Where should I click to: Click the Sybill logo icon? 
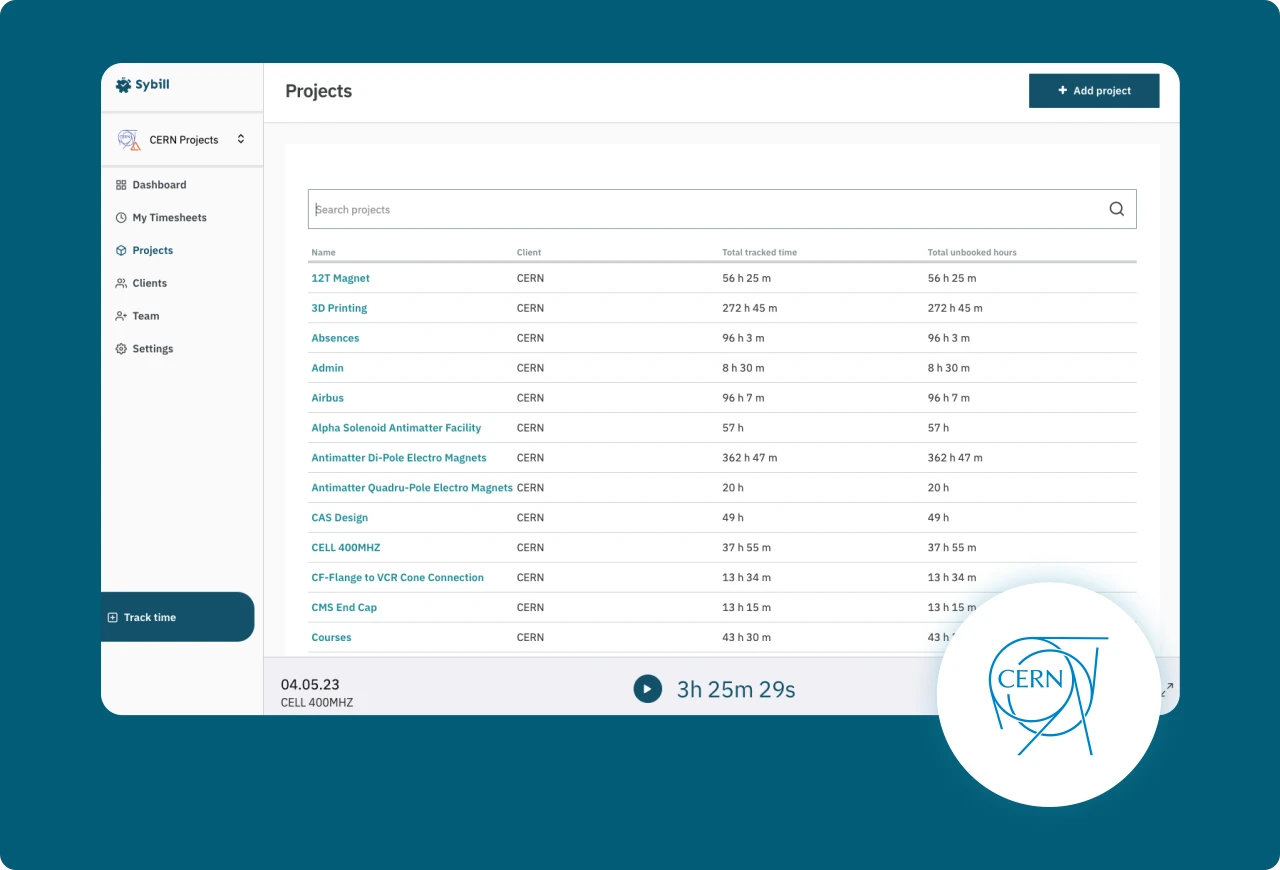pos(122,85)
